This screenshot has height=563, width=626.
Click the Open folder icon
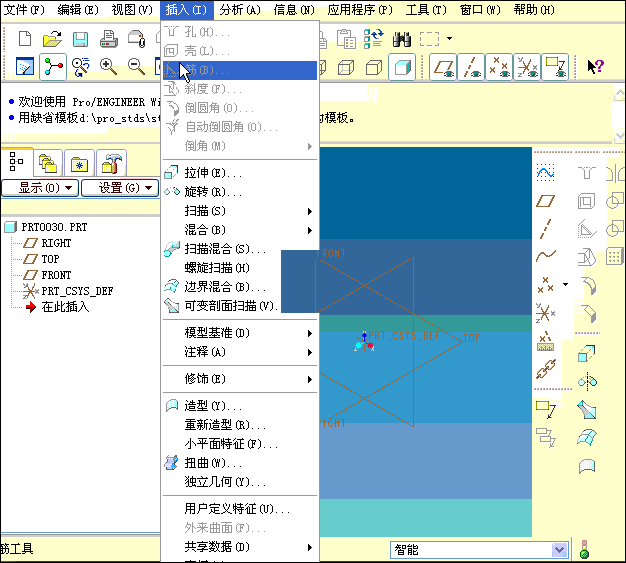[52, 39]
